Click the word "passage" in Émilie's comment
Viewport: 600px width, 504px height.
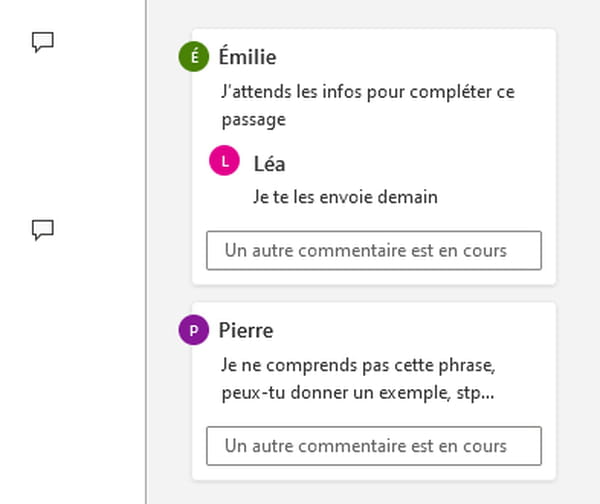(254, 119)
